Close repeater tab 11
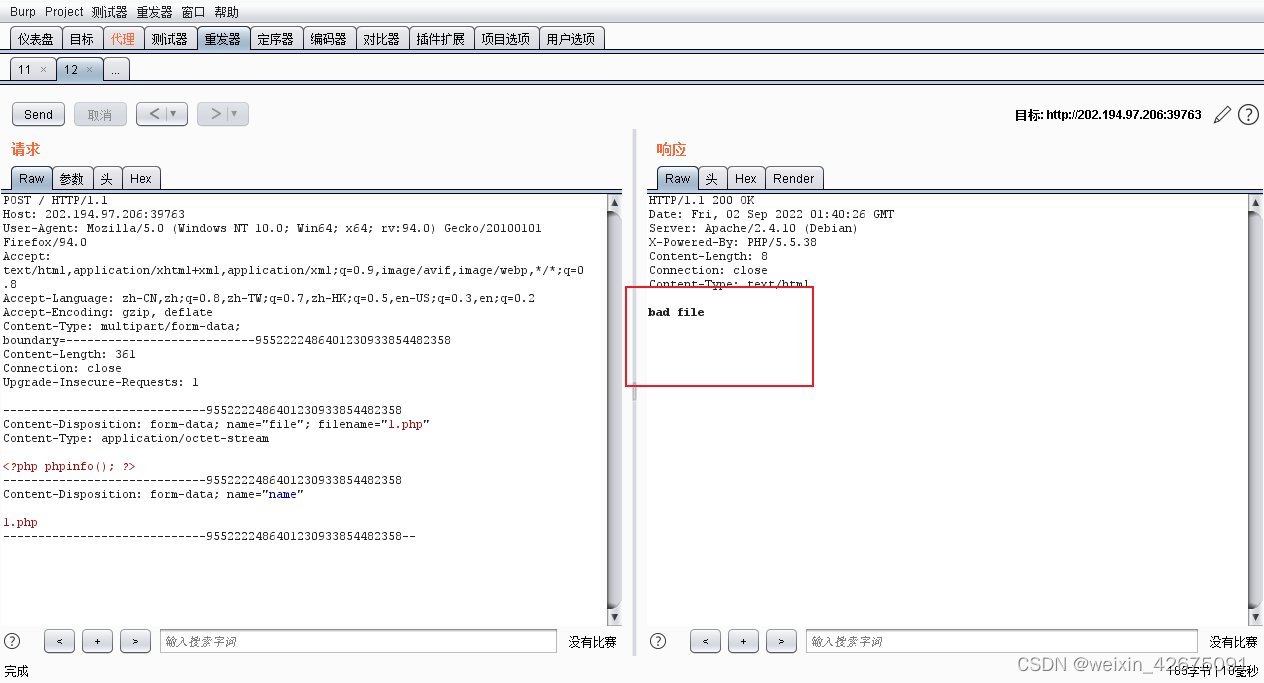This screenshot has height=683, width=1264. [43, 70]
